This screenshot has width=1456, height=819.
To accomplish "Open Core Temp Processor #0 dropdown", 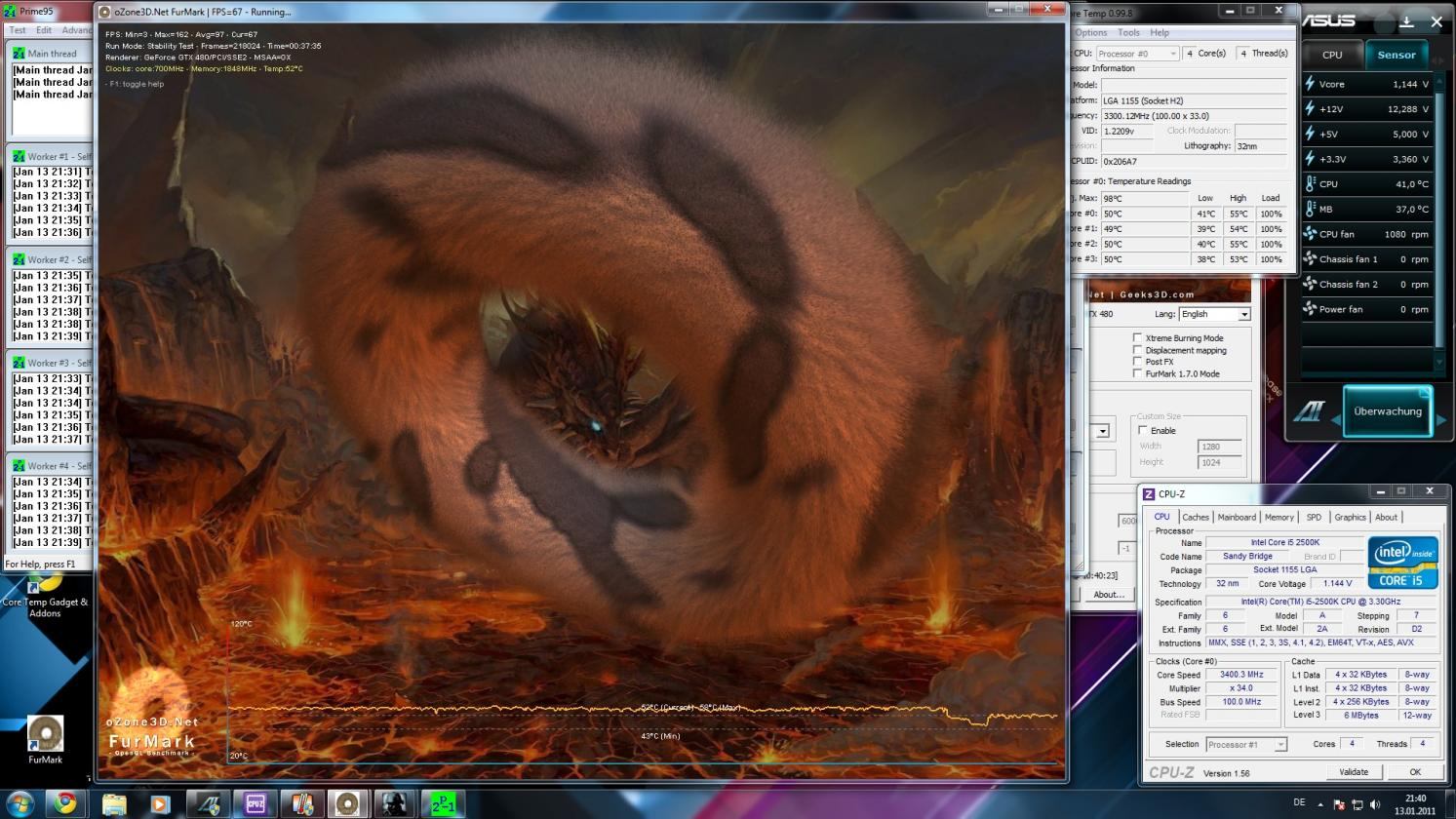I will (1137, 54).
